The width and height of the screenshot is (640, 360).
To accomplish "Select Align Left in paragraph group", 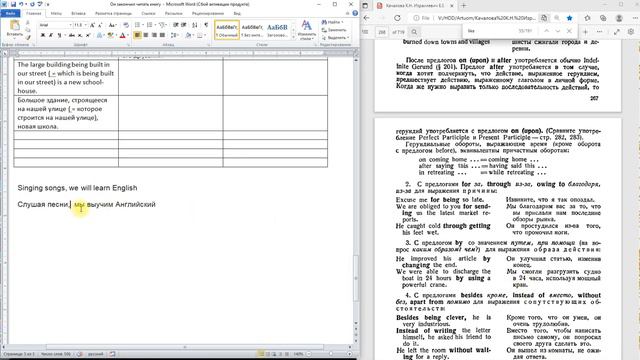I will 138,36.
